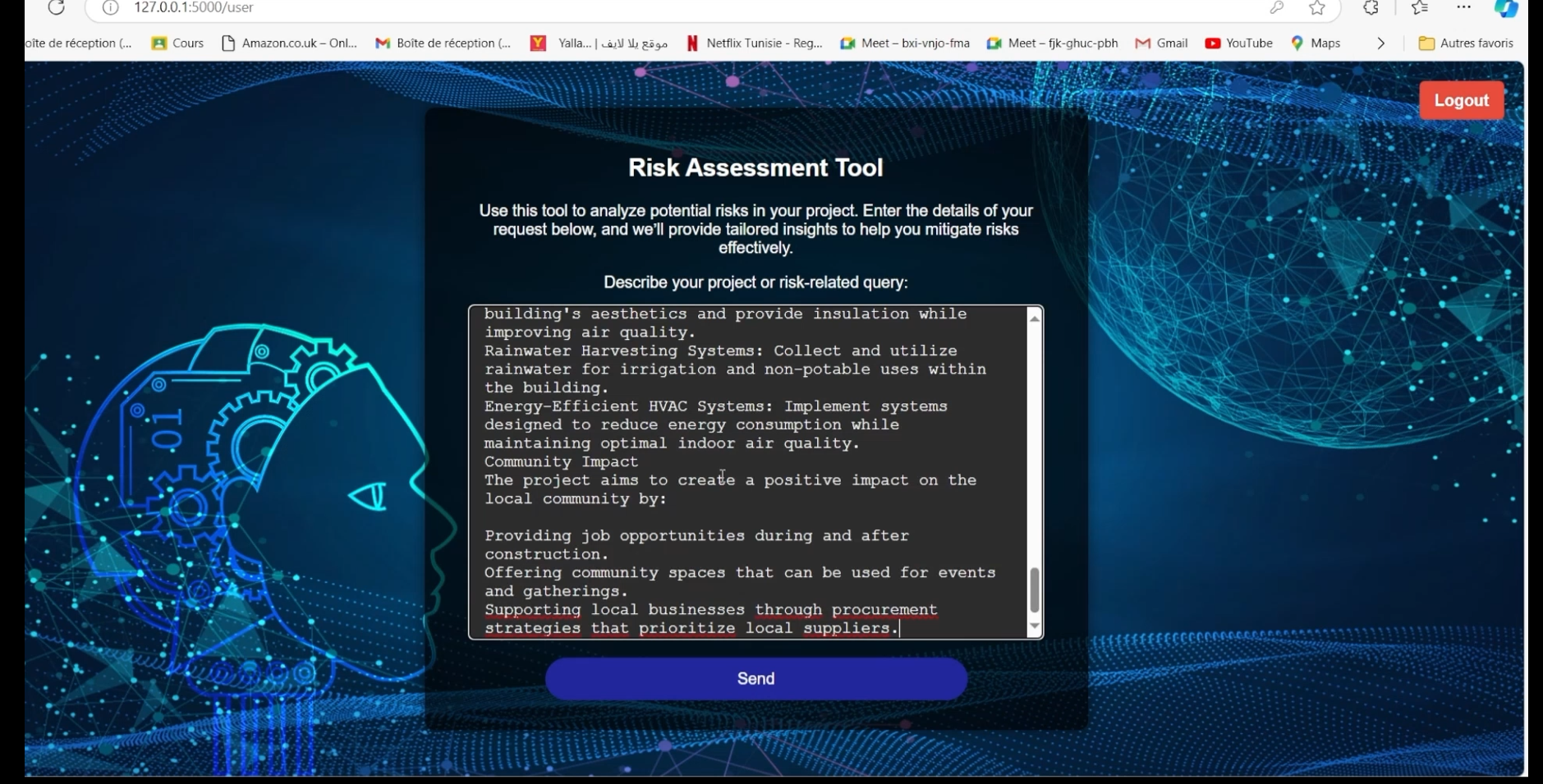This screenshot has height=784, width=1543.
Task: Open the favorites list icon
Action: [x=1419, y=8]
